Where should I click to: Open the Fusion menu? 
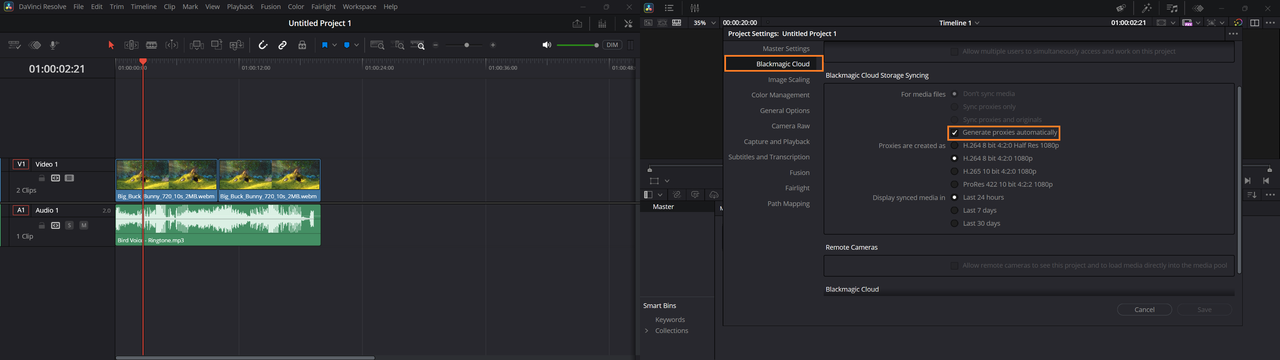coord(270,6)
